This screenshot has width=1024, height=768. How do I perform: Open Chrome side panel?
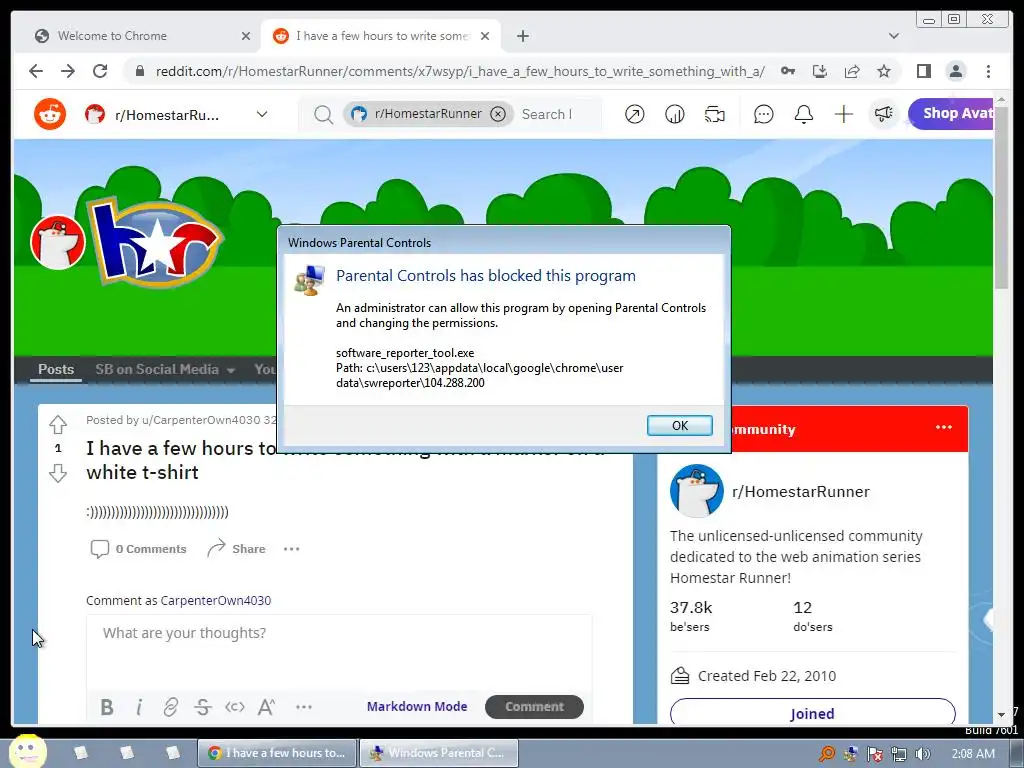[923, 71]
